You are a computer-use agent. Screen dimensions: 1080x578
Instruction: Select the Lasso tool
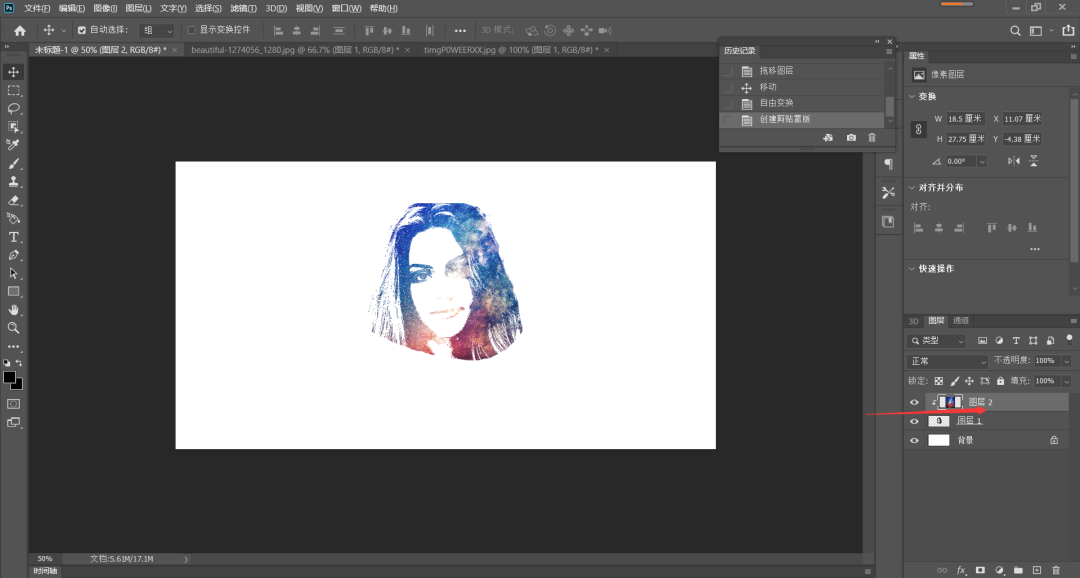14,108
